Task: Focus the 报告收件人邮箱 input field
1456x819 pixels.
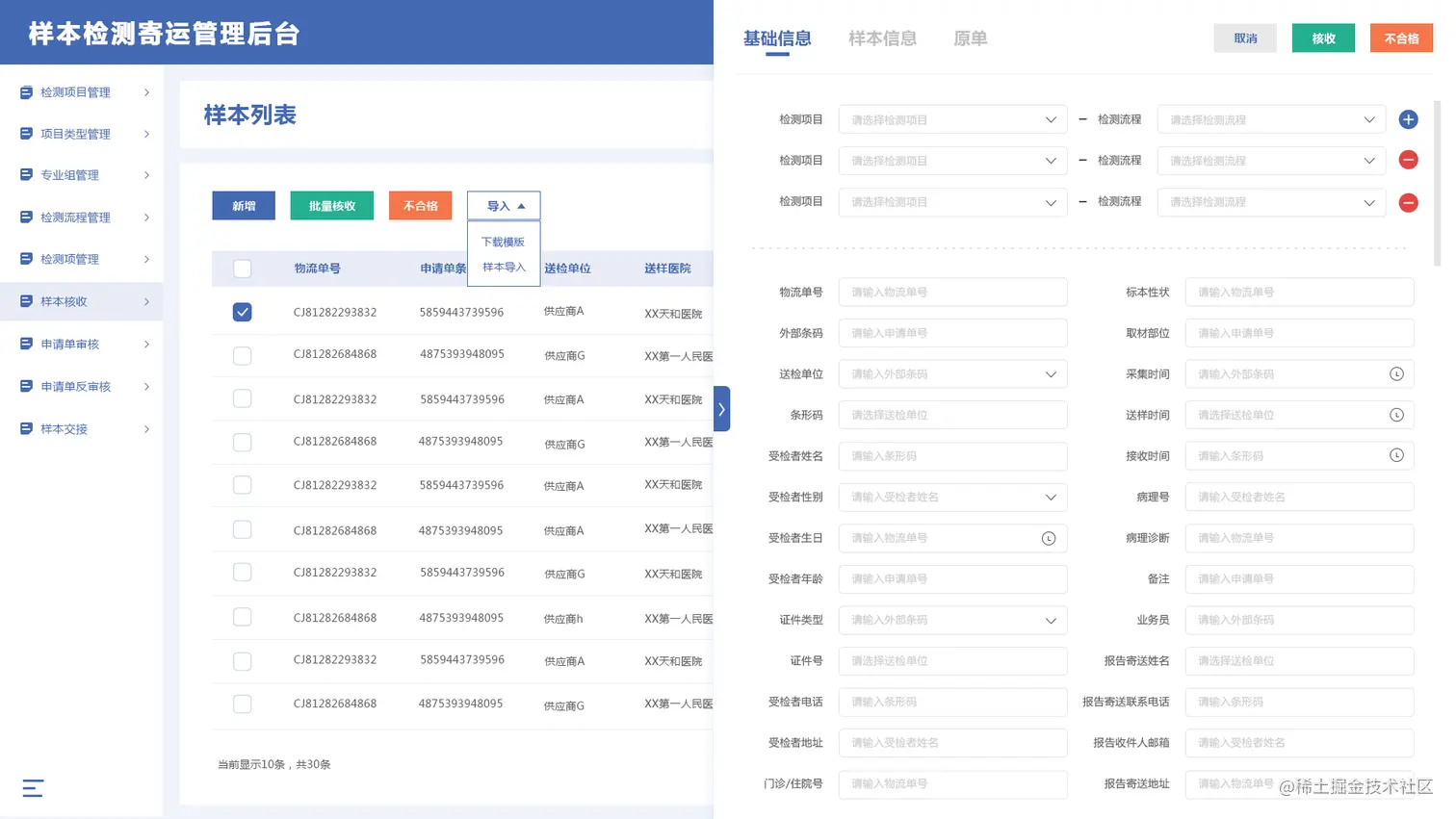Action: [1299, 743]
